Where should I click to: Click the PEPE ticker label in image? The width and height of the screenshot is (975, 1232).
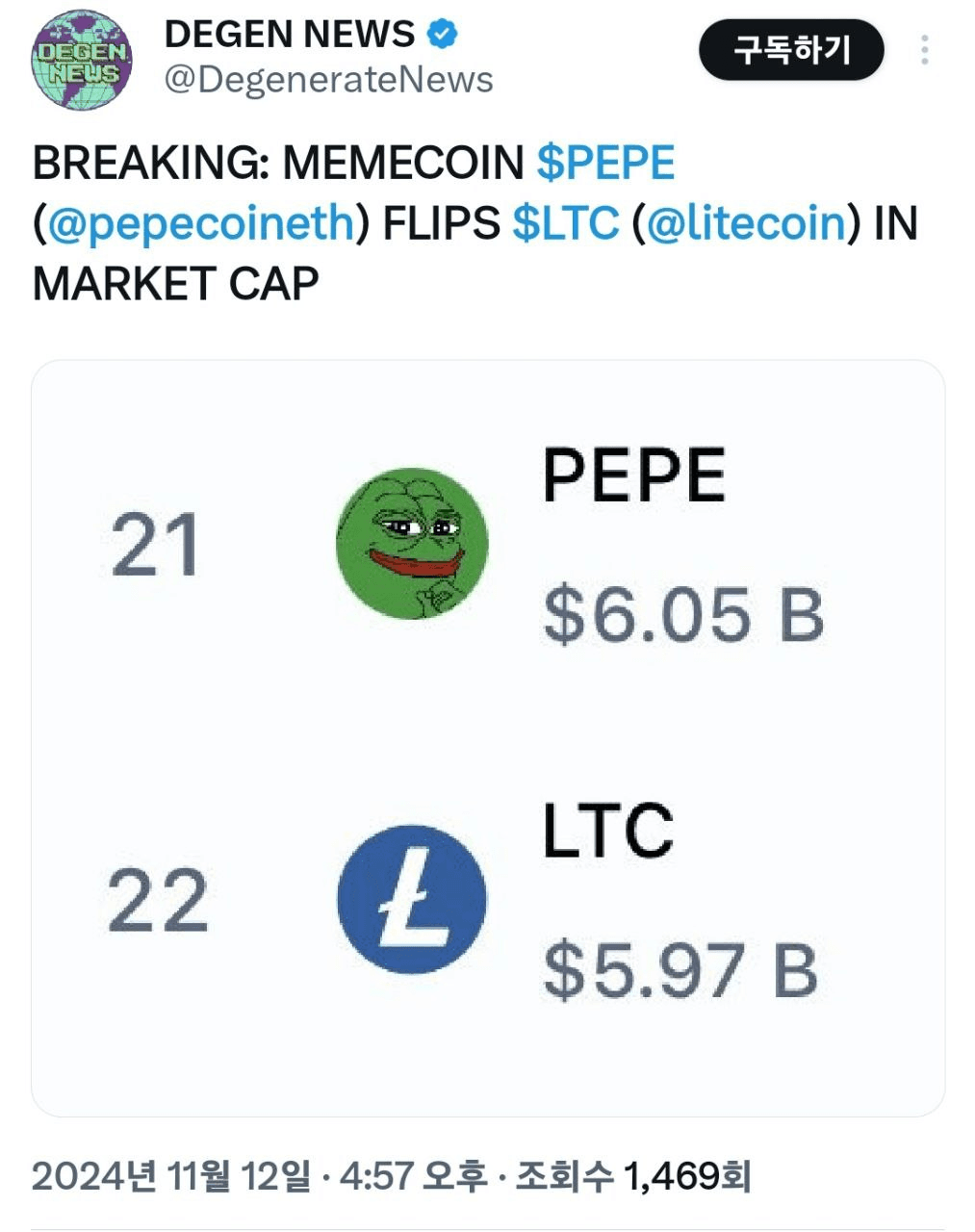[x=634, y=475]
